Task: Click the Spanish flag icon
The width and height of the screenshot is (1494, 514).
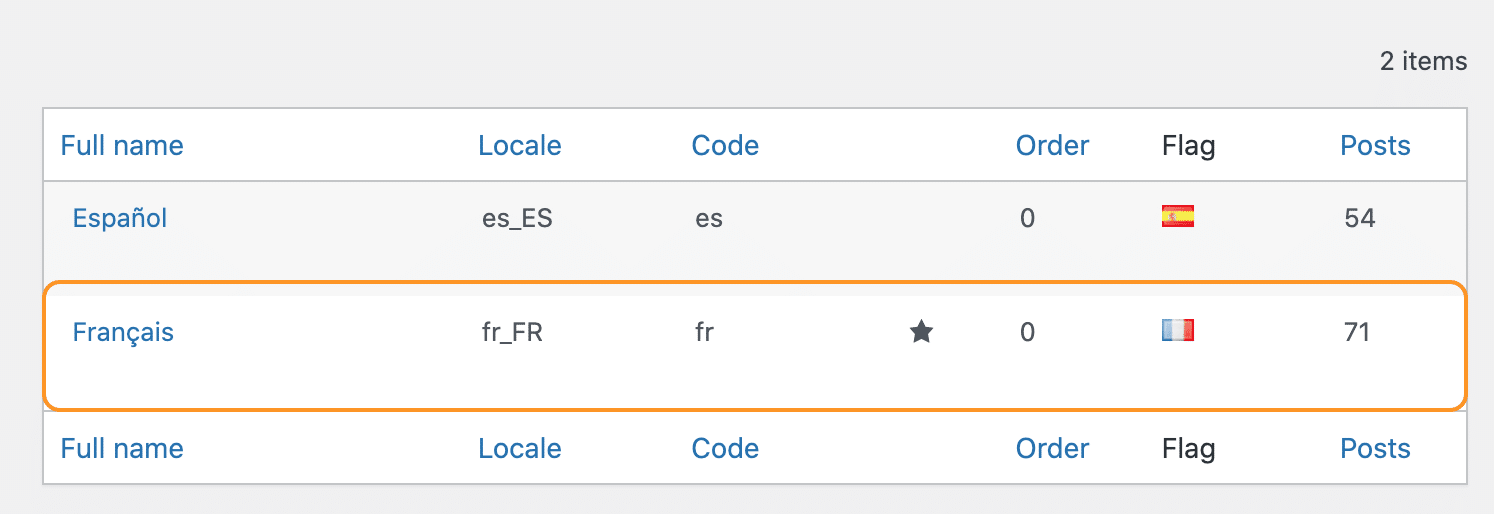Action: pyautogui.click(x=1177, y=216)
